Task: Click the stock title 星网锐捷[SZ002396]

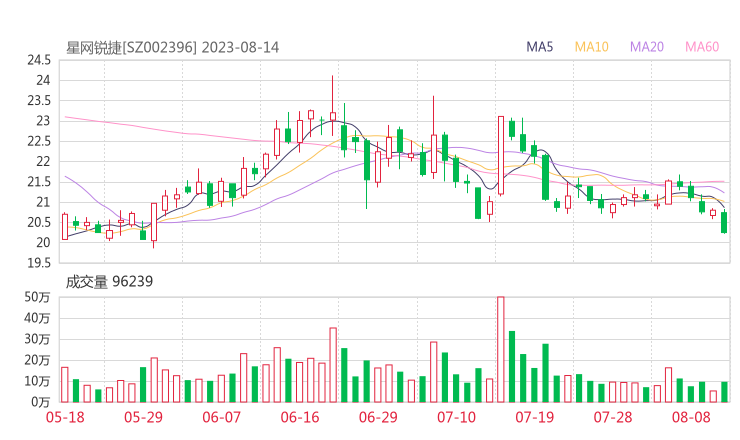Action: click(131, 48)
